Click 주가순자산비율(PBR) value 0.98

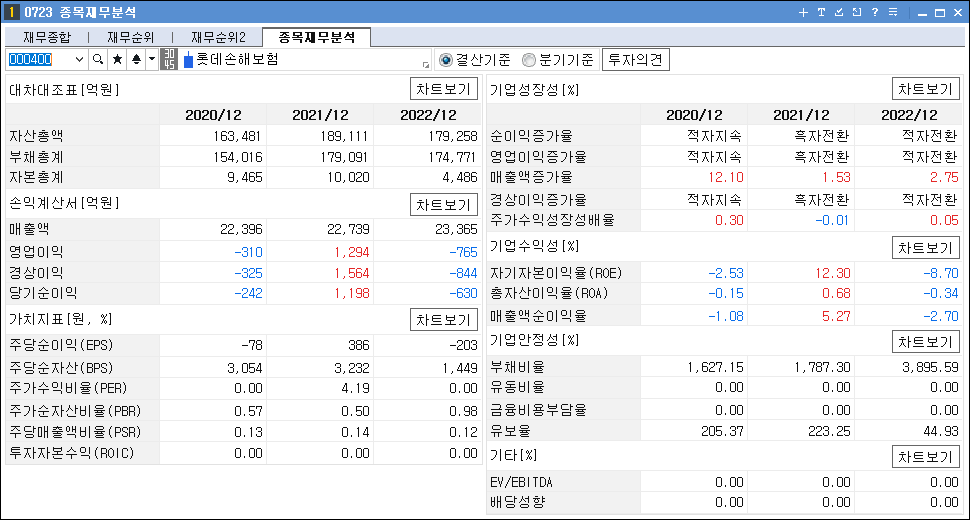tap(463, 411)
